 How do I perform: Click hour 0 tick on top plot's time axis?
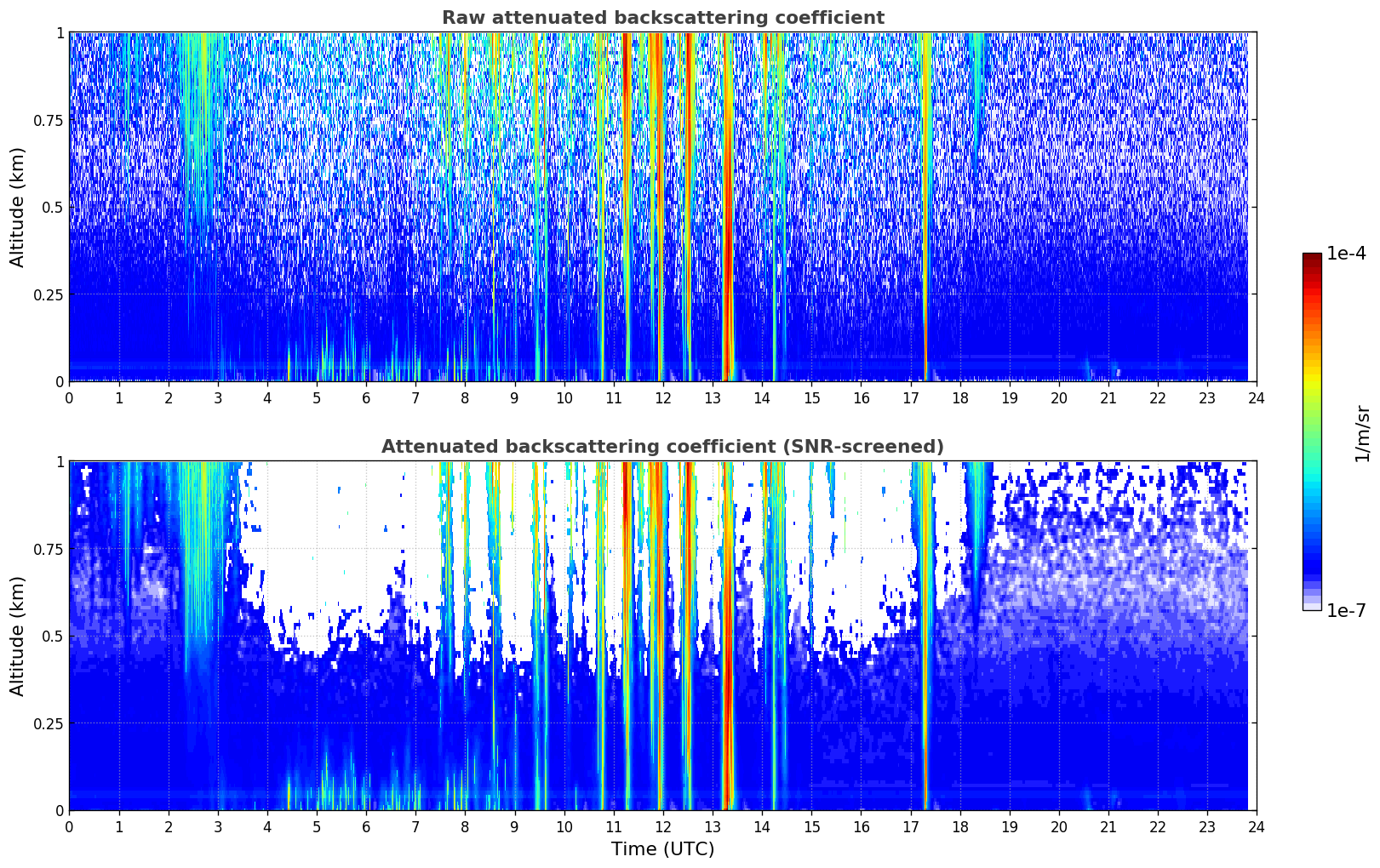pyautogui.click(x=70, y=397)
